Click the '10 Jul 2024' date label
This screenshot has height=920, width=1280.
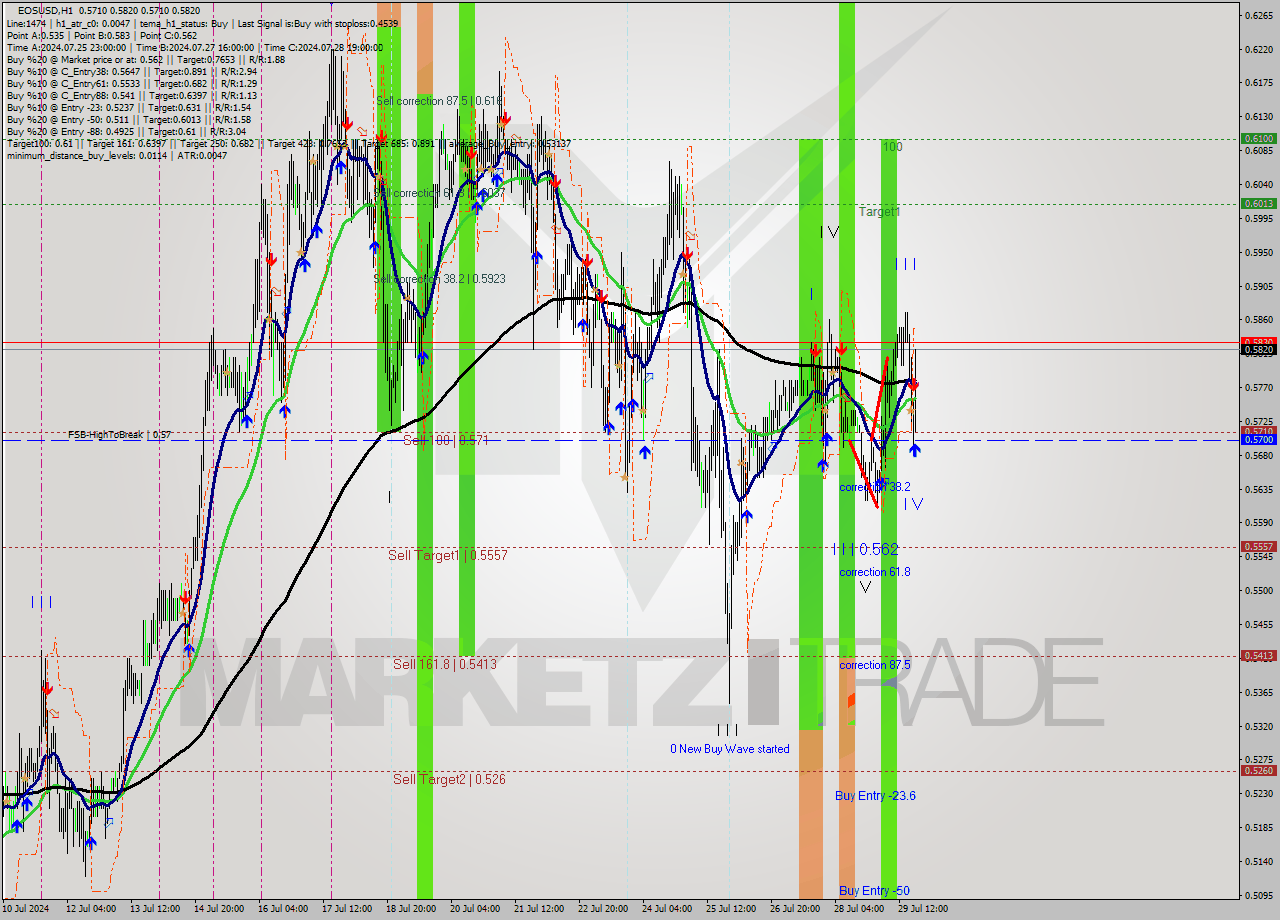click(28, 909)
